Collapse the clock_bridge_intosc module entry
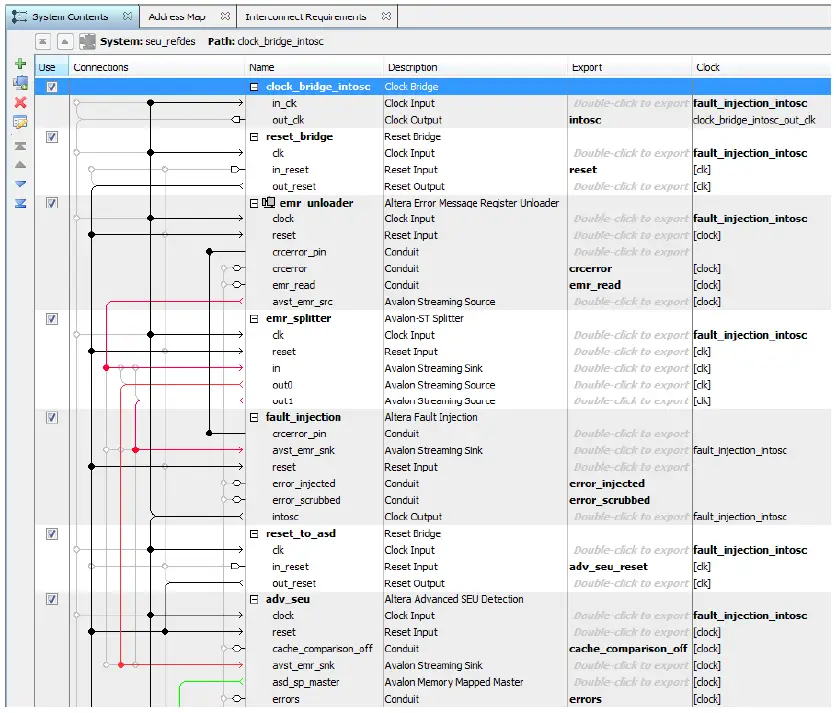836x713 pixels. [x=254, y=87]
